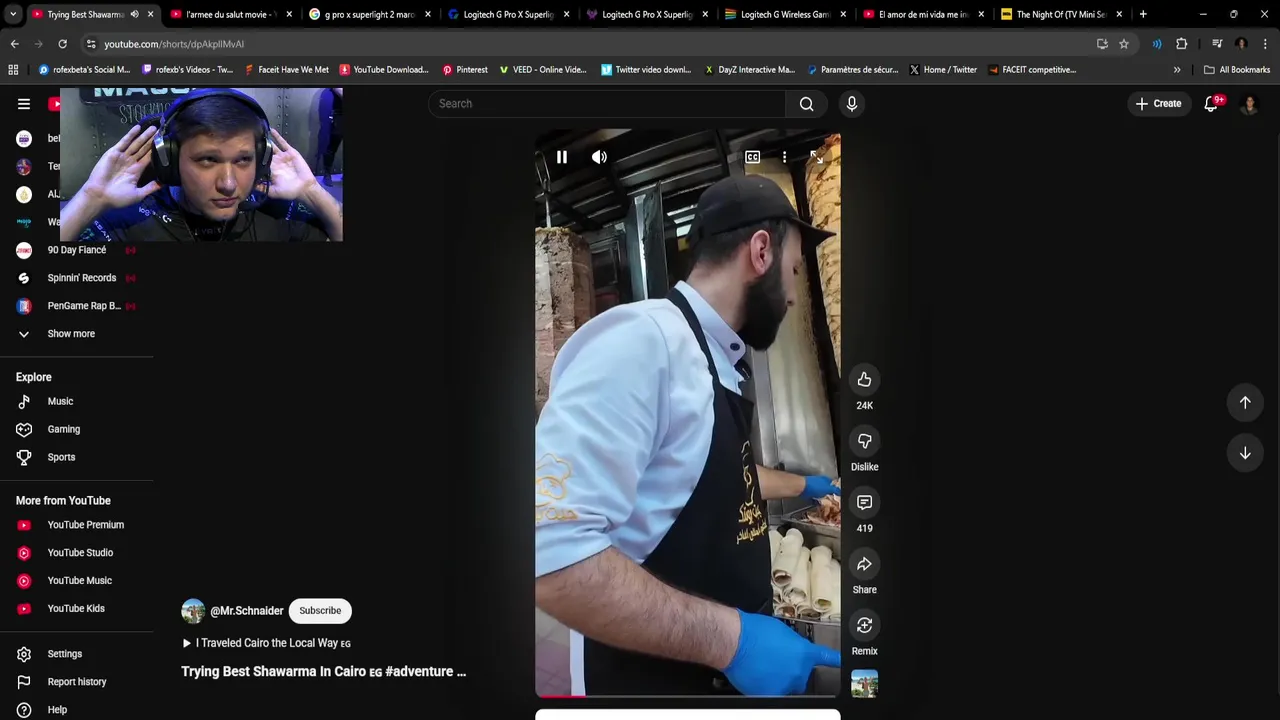Open the @Mr.Schnaider channel link
The image size is (1280, 720).
[x=246, y=611]
